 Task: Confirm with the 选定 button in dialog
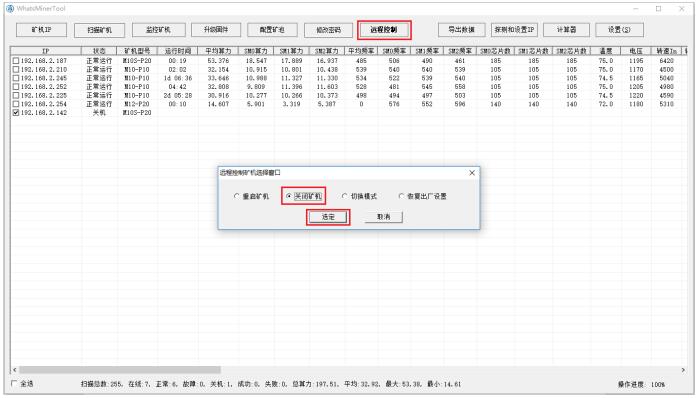[328, 217]
